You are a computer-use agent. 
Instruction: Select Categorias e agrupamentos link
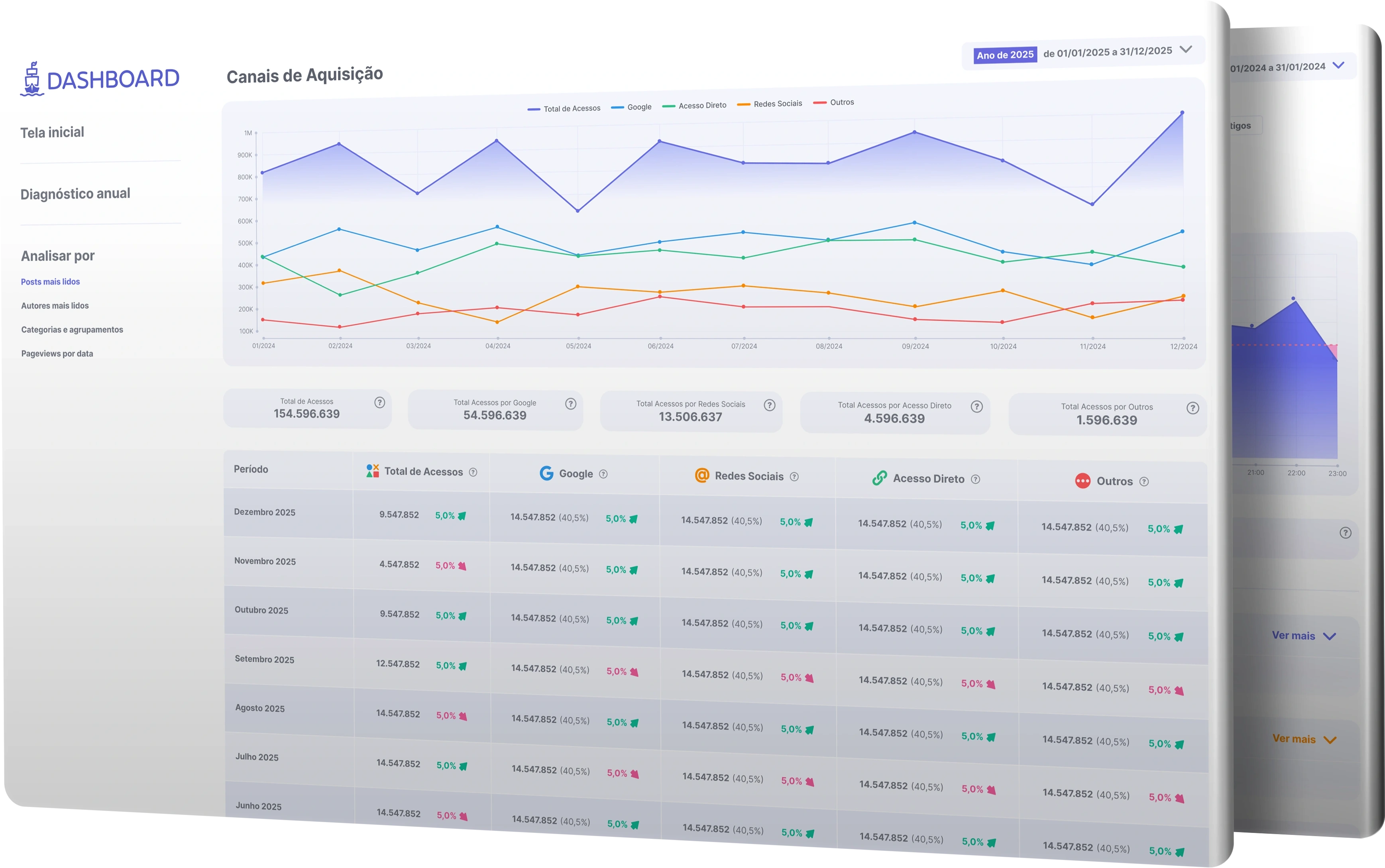[x=72, y=330]
